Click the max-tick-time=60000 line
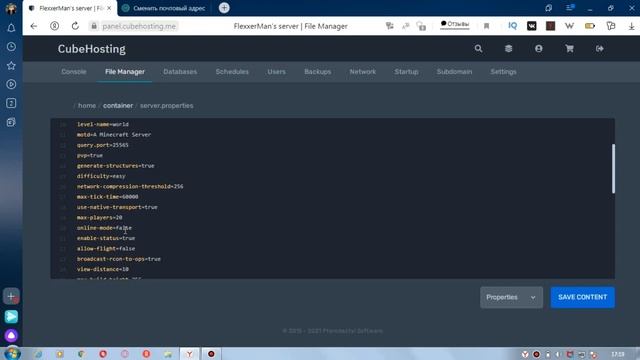Screen dimensions: 640x360 click(107, 197)
